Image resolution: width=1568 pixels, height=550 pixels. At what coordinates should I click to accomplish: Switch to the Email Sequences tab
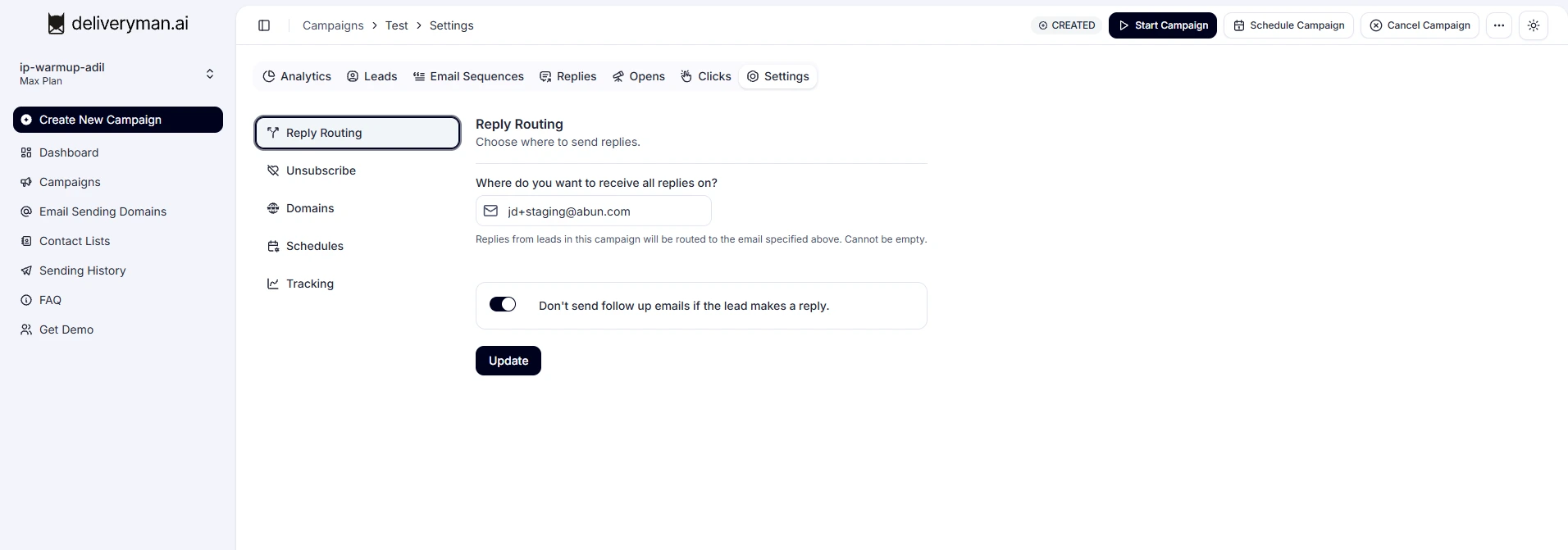(468, 76)
